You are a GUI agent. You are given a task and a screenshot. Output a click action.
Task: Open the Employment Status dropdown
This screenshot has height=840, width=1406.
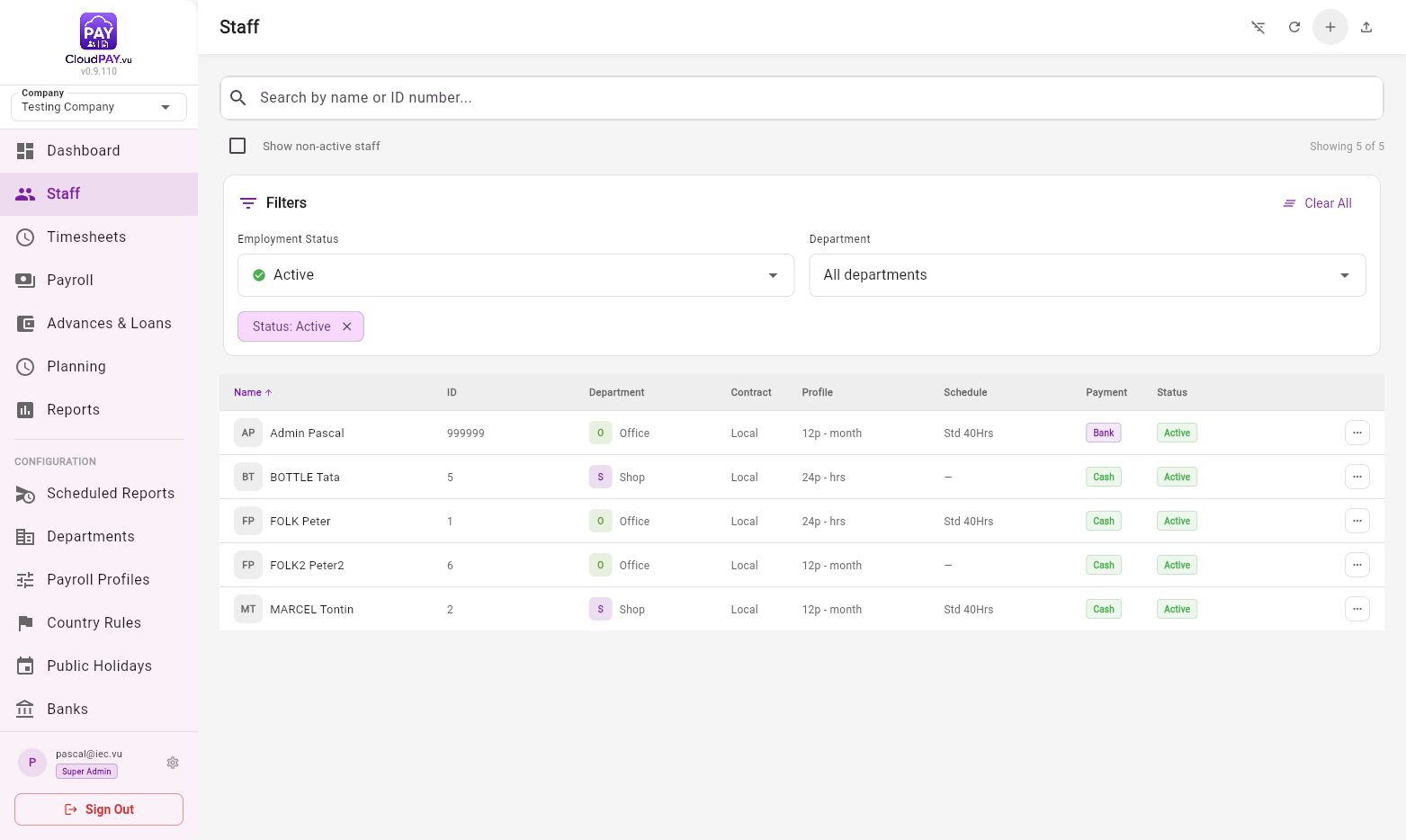point(515,275)
